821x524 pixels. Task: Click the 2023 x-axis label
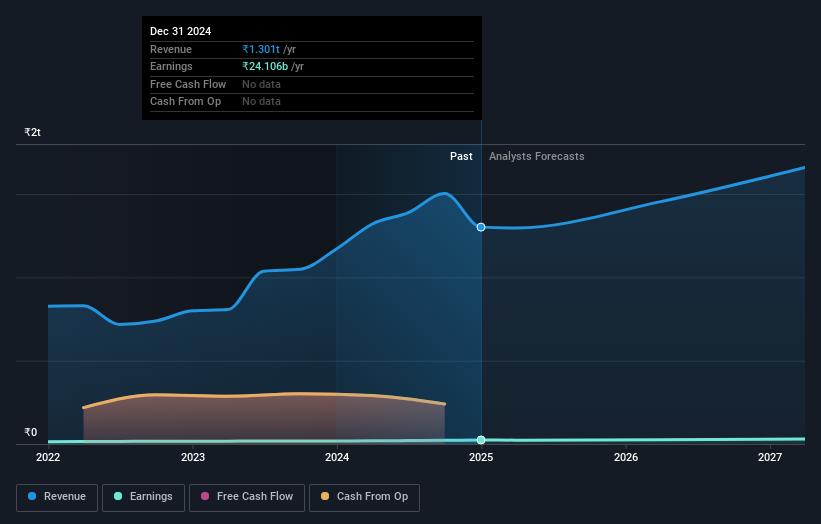(193, 458)
